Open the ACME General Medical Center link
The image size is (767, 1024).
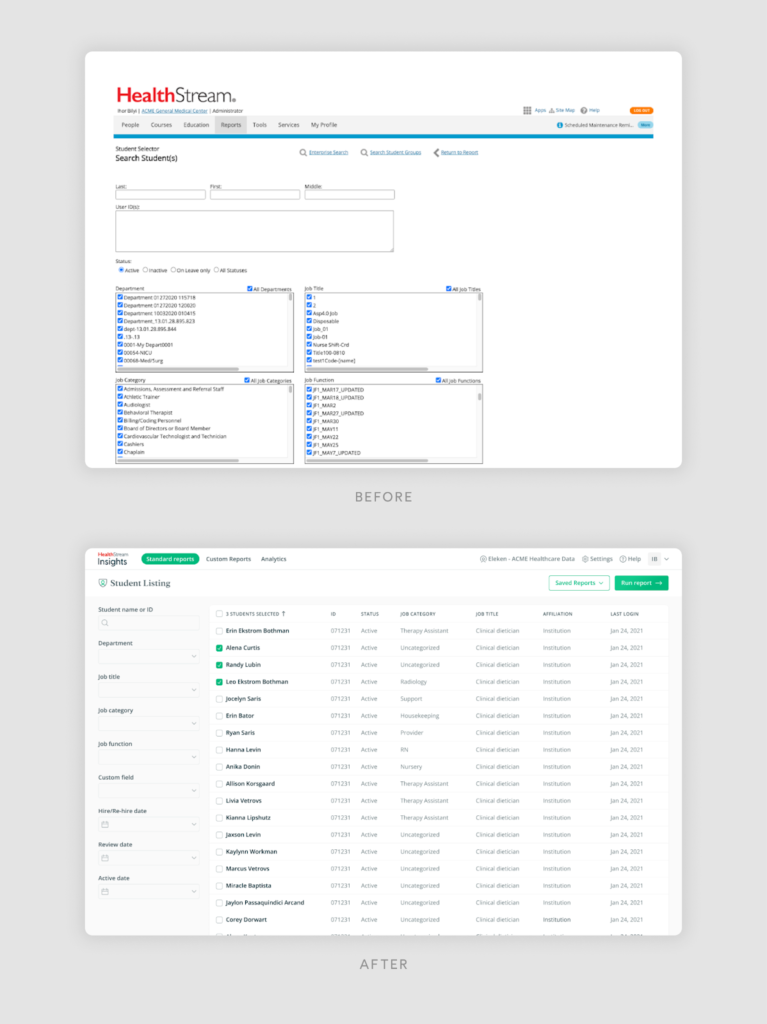[x=174, y=111]
